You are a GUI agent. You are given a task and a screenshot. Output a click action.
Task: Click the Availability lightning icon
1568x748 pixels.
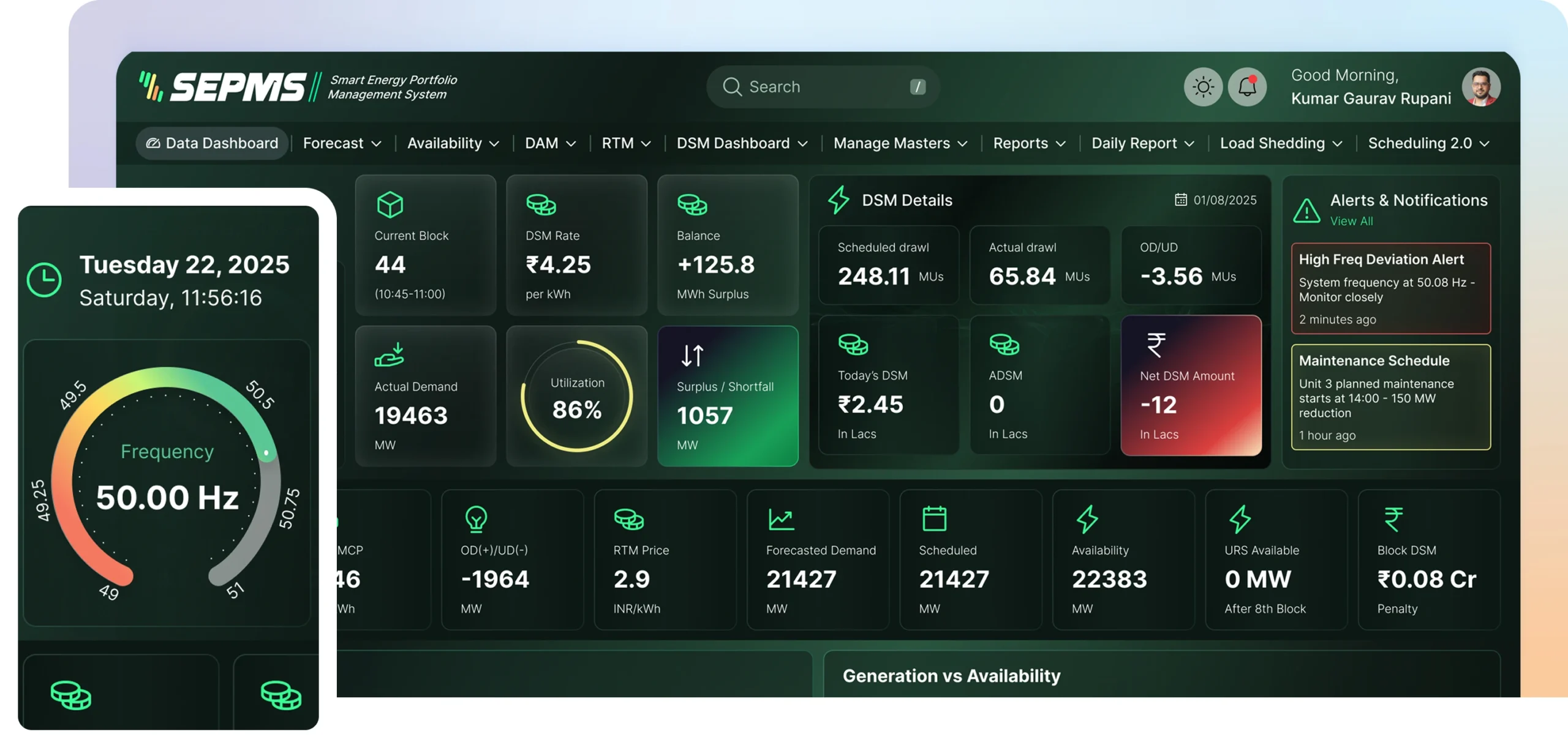point(1087,519)
